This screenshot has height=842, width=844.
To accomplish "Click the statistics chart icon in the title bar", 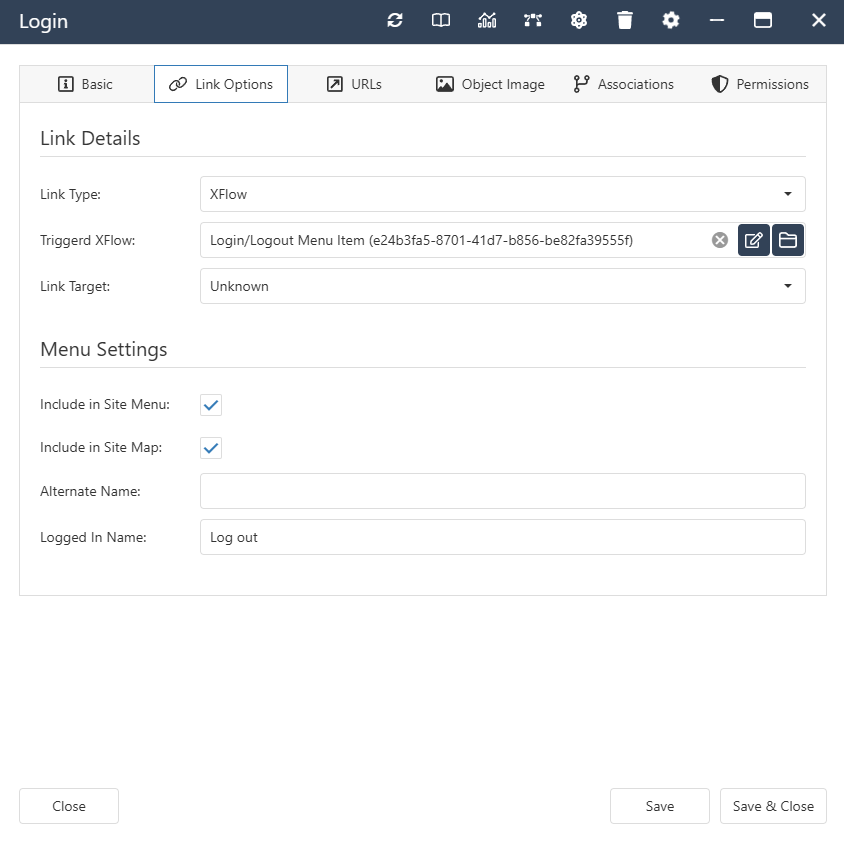I will pyautogui.click(x=486, y=20).
